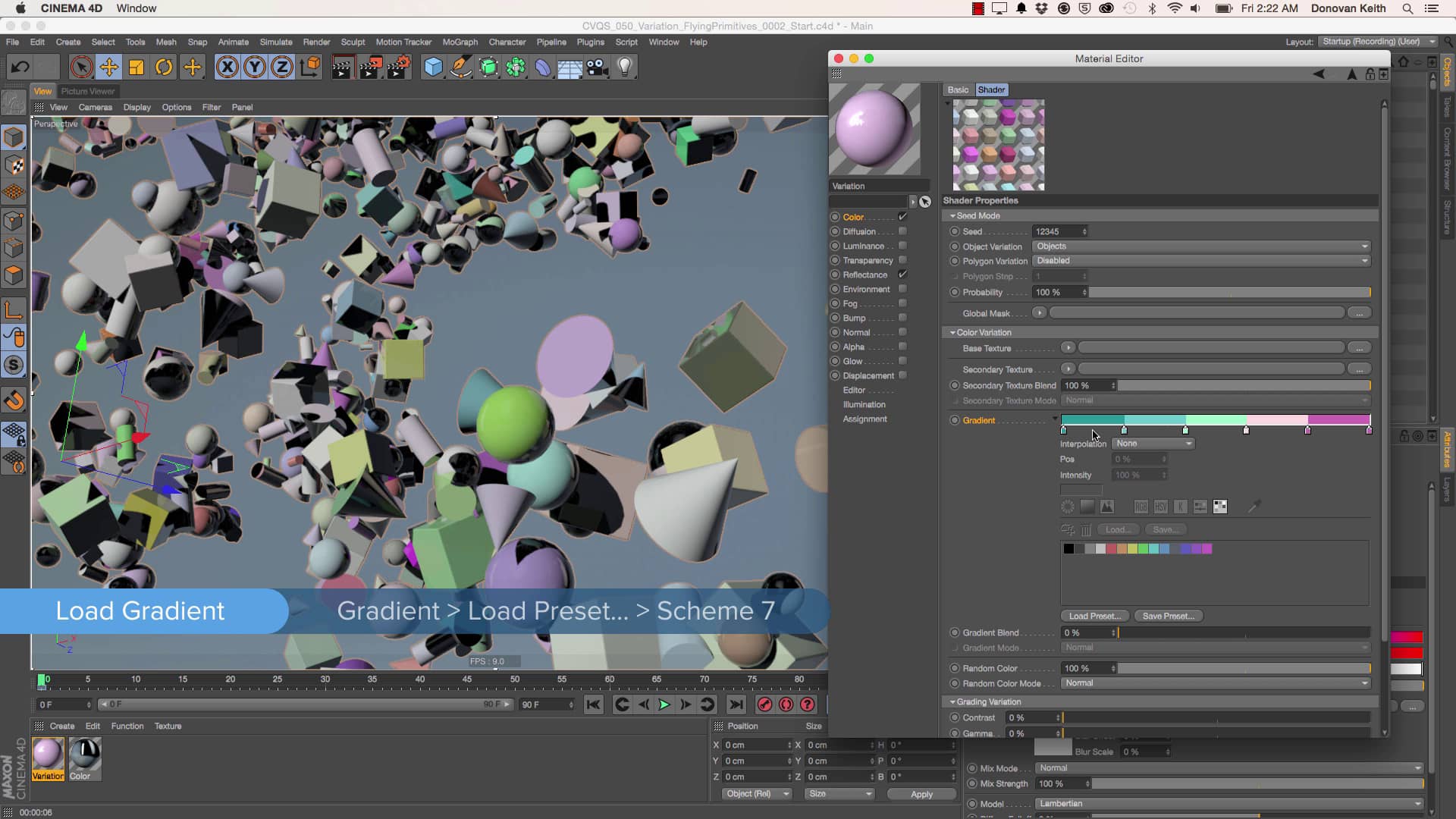Image resolution: width=1456 pixels, height=819 pixels.
Task: Click Apply in coordinates panel
Action: 921,794
